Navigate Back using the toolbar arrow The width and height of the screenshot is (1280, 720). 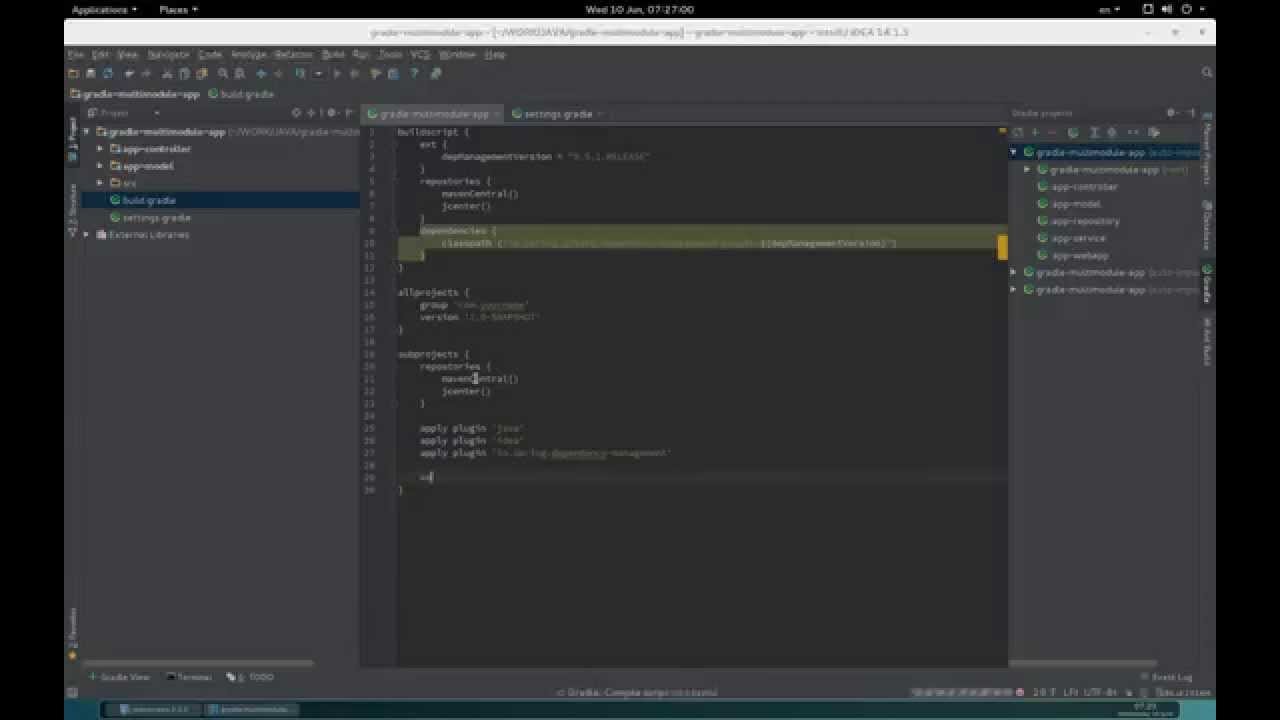coord(261,73)
